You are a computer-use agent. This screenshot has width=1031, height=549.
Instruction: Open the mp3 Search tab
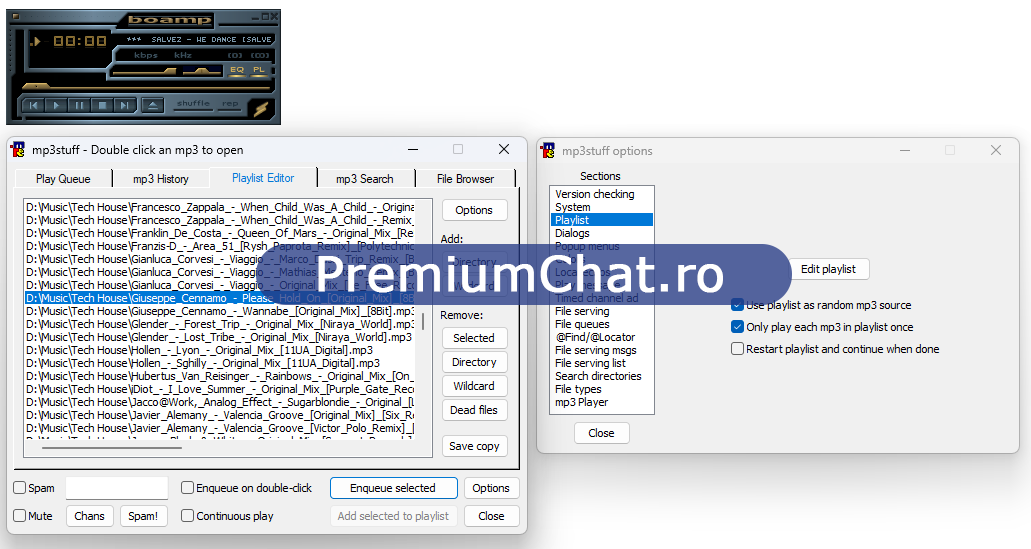tap(364, 179)
